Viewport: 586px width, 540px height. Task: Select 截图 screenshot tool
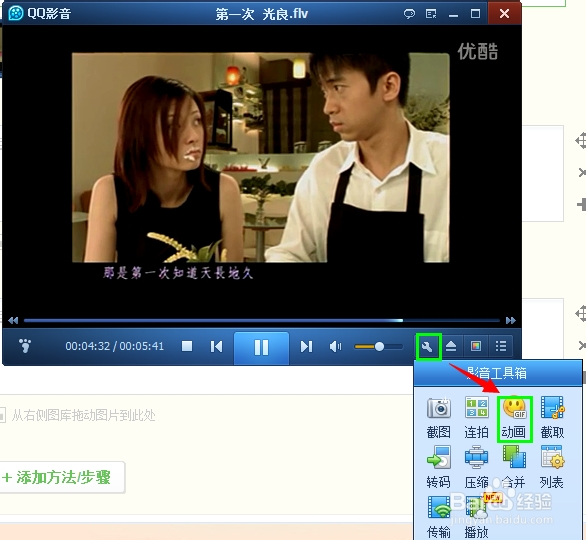point(438,418)
